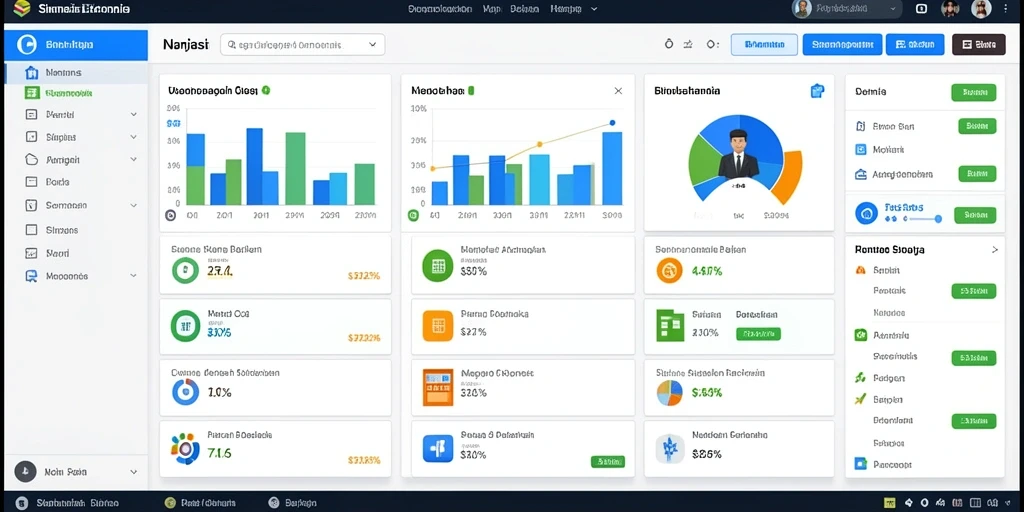Expand the Rentoe Stootja section arrow
Image resolution: width=1024 pixels, height=512 pixels.
pyautogui.click(x=995, y=249)
